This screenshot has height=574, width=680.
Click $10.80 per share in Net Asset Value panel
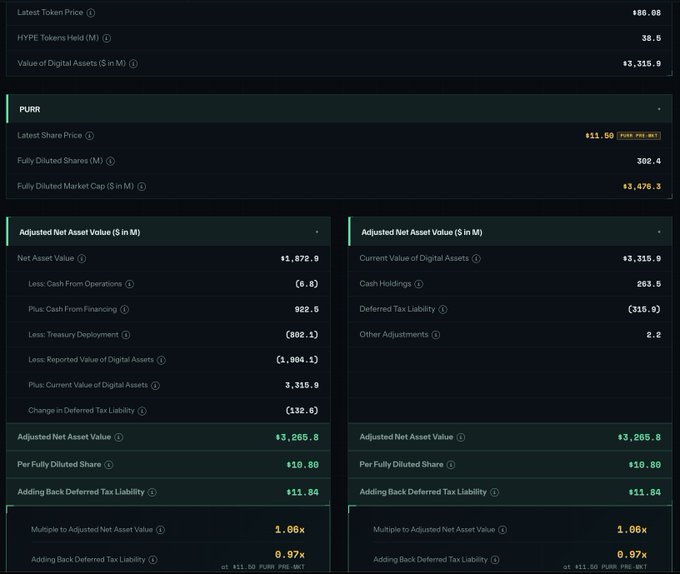tap(303, 465)
